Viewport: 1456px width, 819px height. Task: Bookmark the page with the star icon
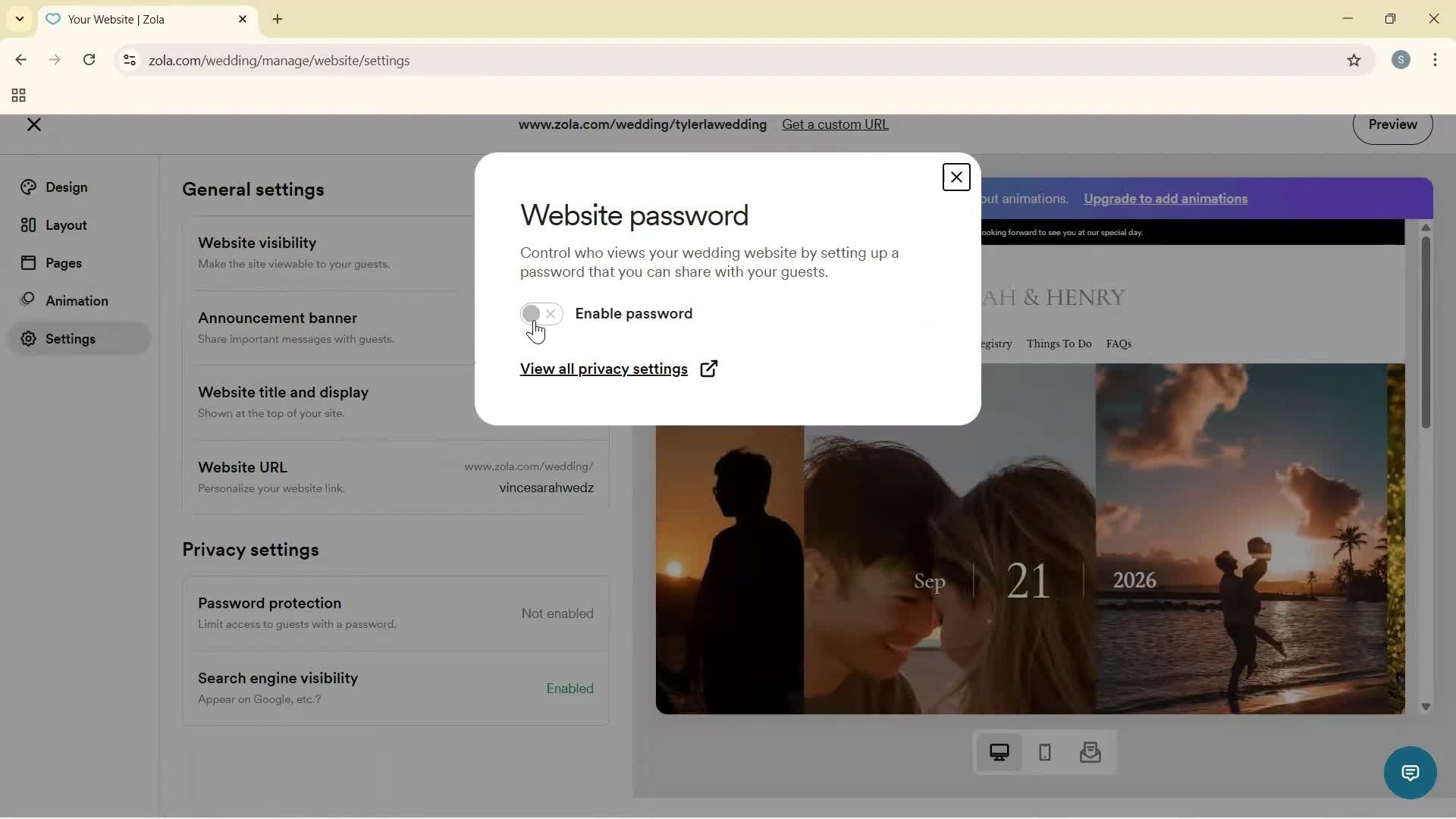coord(1354,61)
